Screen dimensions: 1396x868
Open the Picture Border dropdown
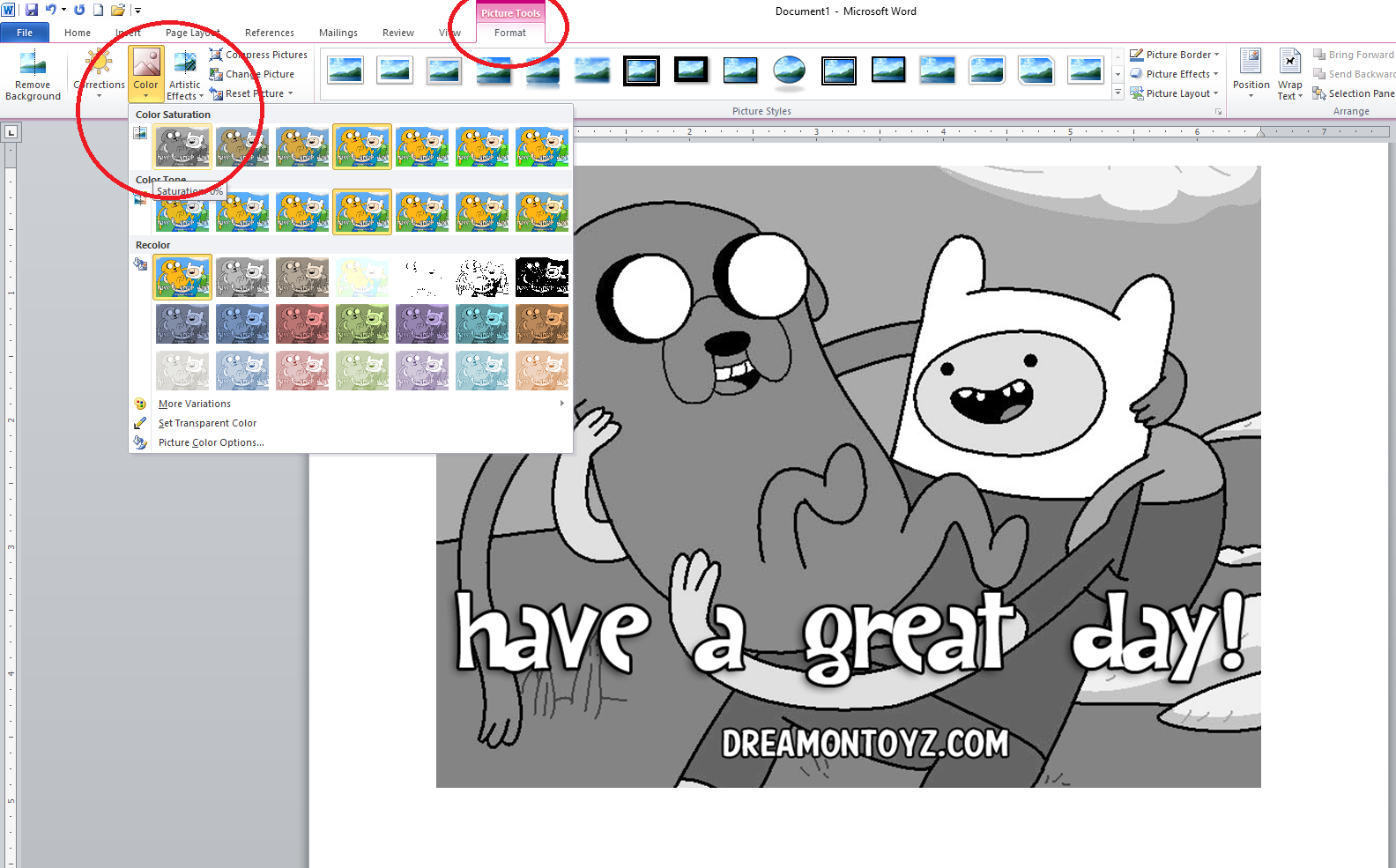[x=1175, y=55]
